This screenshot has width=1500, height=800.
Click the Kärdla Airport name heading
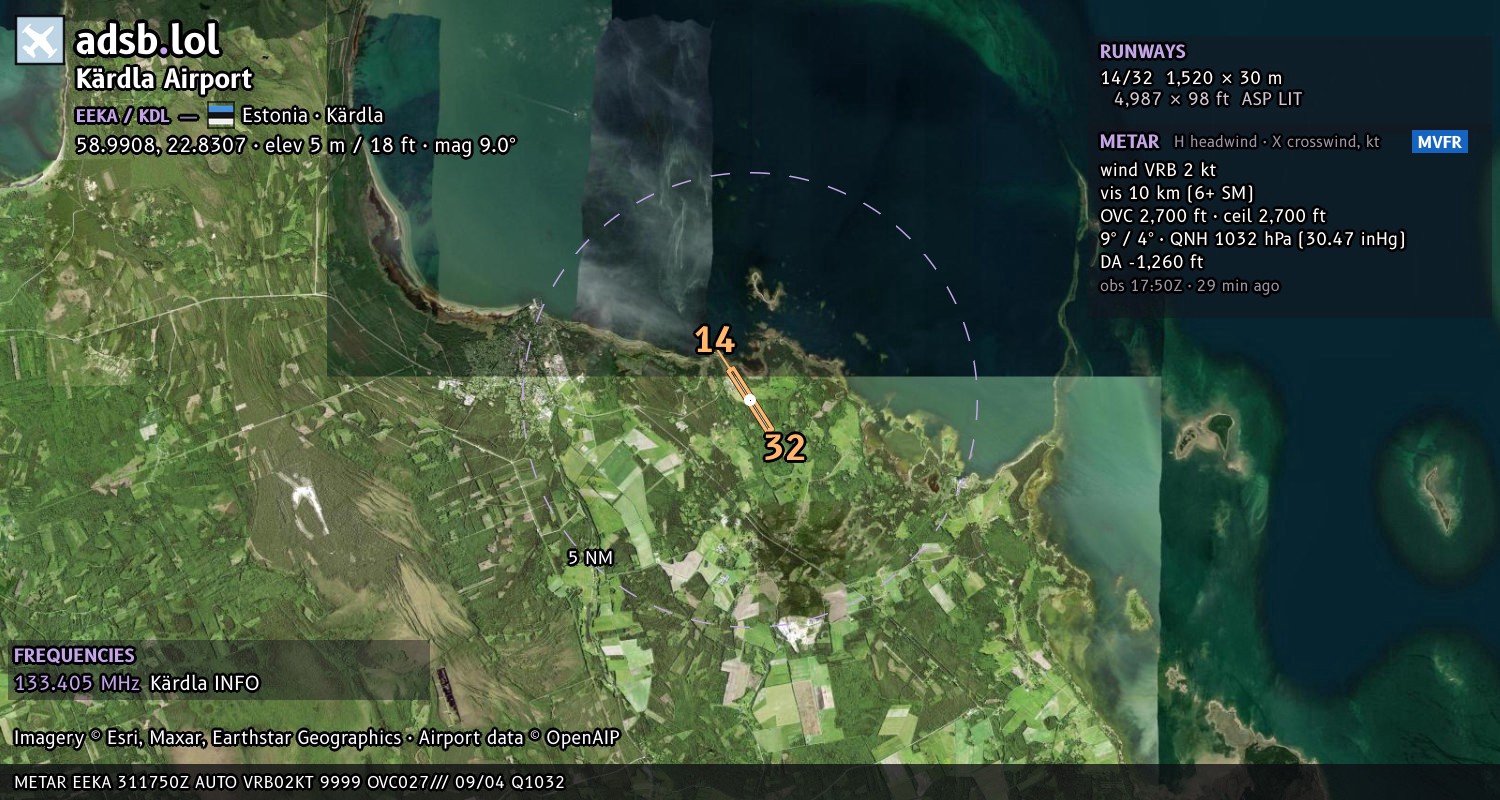[x=164, y=80]
